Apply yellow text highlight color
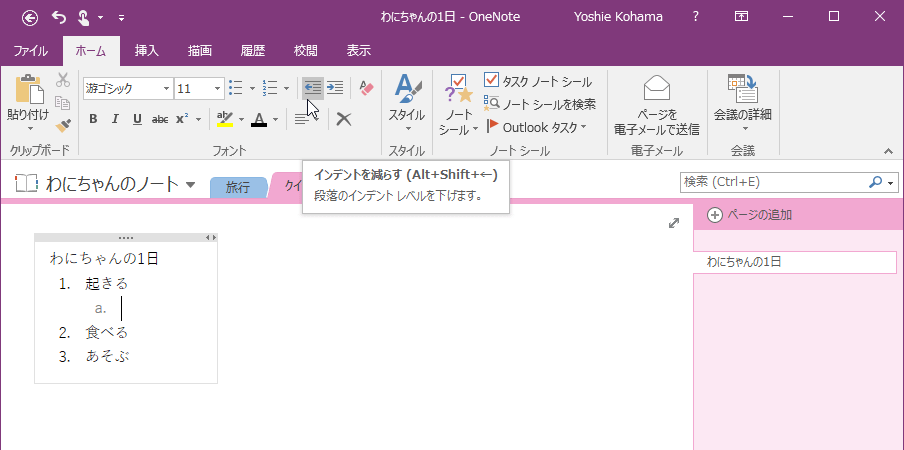This screenshot has height=450, width=904. (x=225, y=119)
